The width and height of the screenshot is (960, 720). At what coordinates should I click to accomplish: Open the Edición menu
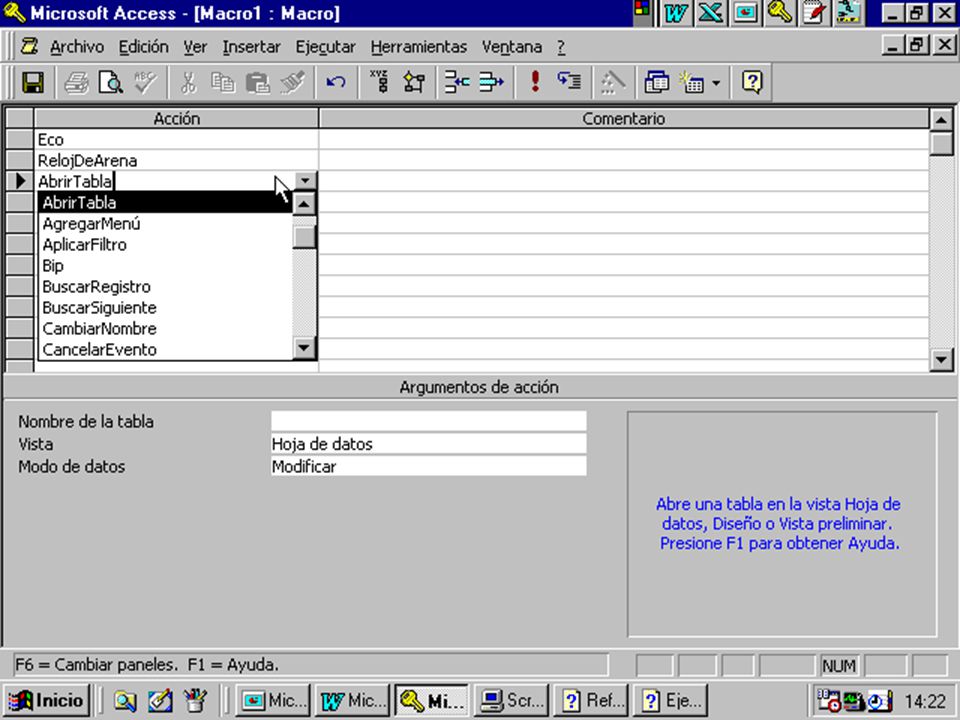143,47
